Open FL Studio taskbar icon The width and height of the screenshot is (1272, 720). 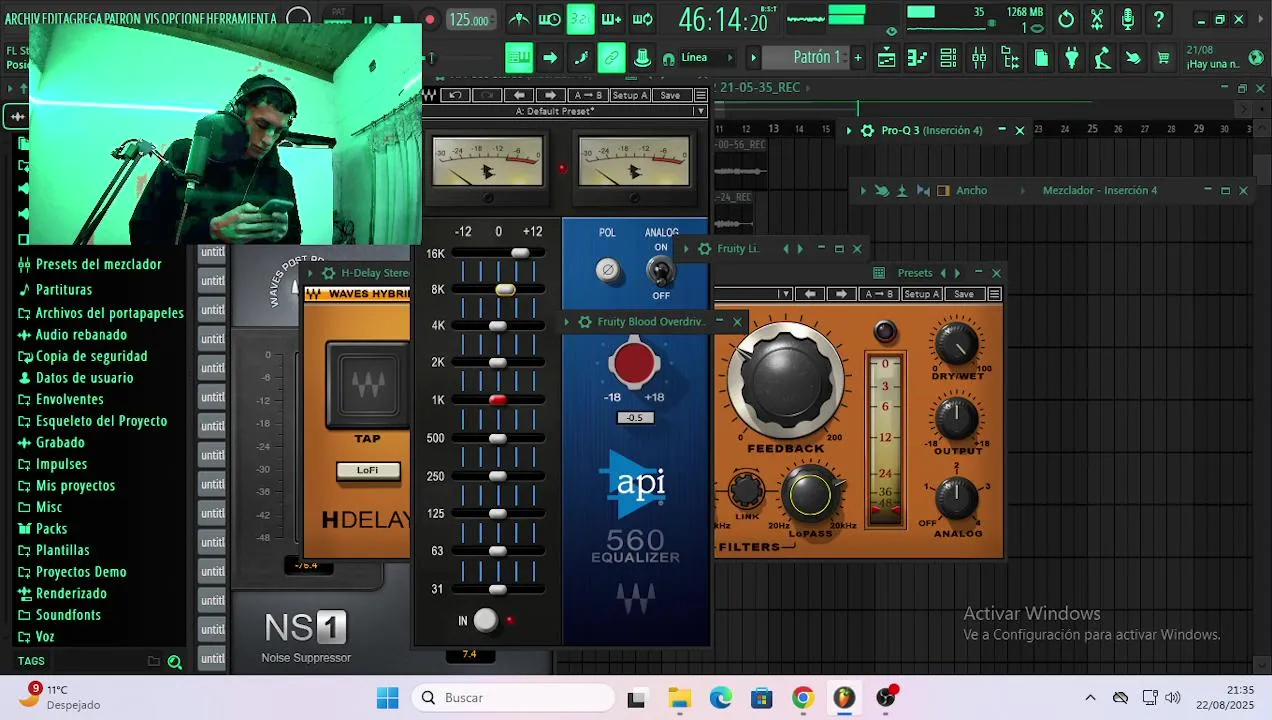tap(844, 698)
